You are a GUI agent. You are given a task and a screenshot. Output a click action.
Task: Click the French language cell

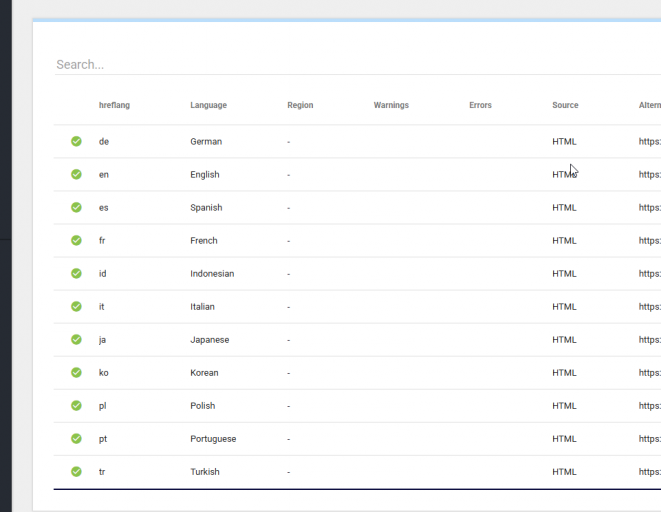(204, 241)
